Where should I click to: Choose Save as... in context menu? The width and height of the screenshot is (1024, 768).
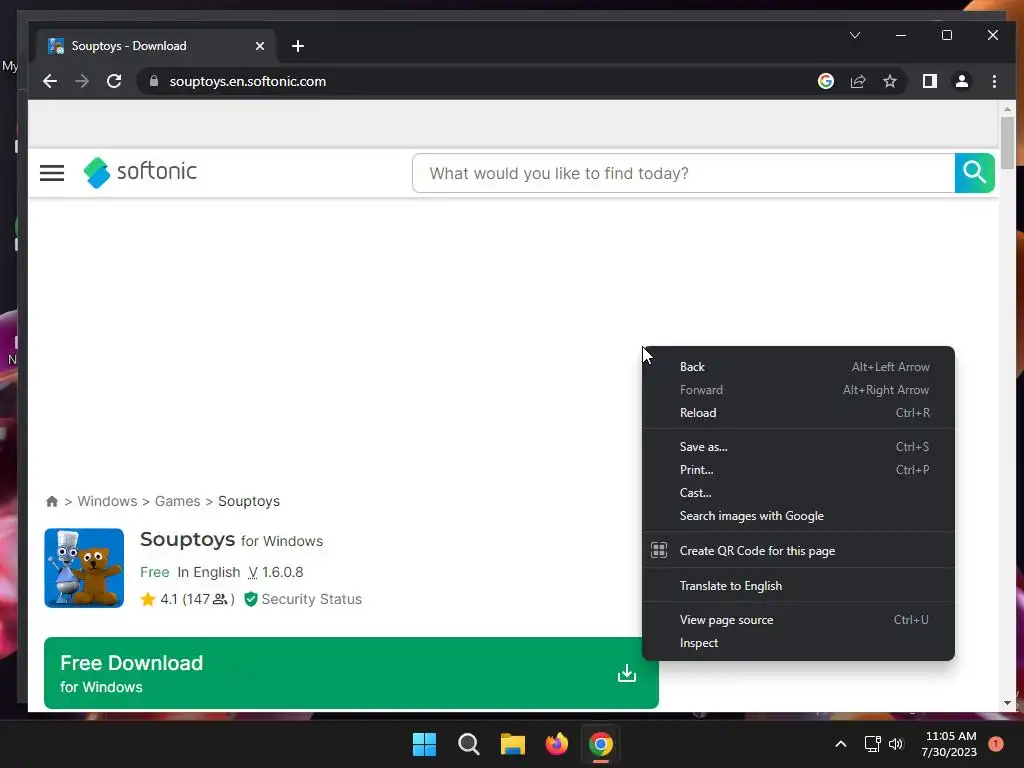pos(798,447)
